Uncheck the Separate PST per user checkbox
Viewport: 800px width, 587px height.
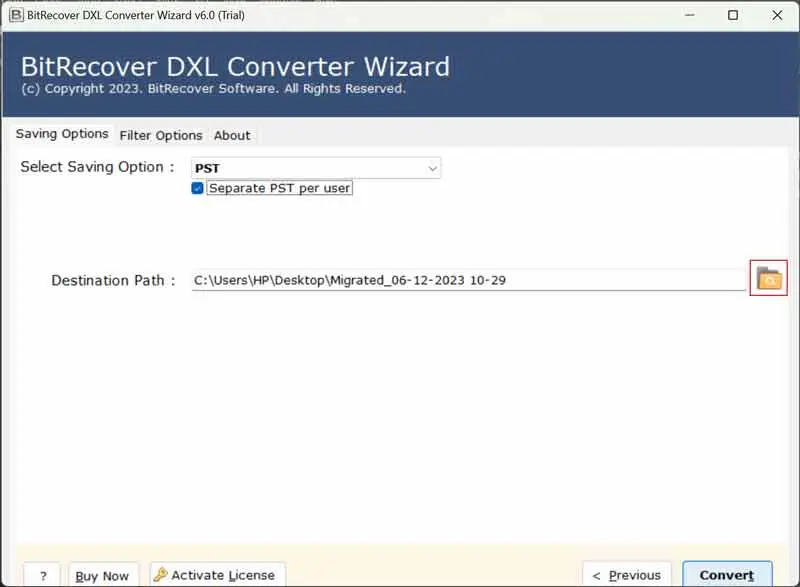pos(198,188)
